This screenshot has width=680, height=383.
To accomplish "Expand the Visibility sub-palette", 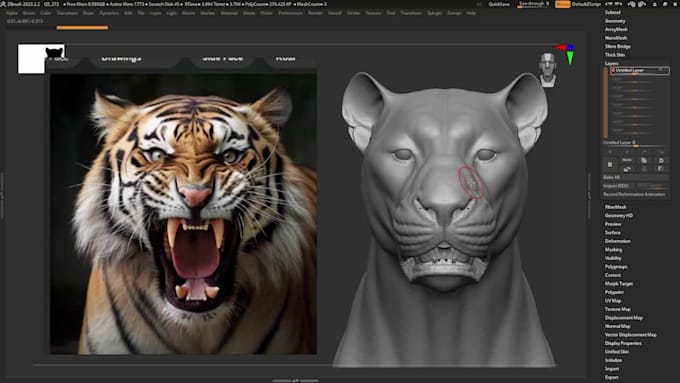I will point(613,258).
